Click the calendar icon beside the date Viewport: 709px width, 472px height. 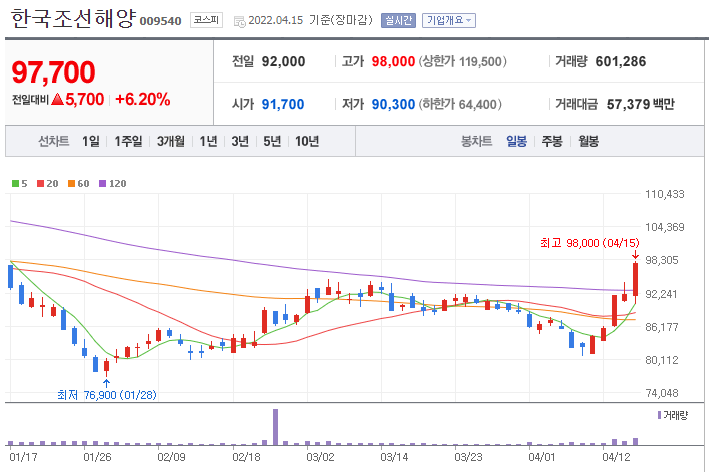(x=240, y=21)
